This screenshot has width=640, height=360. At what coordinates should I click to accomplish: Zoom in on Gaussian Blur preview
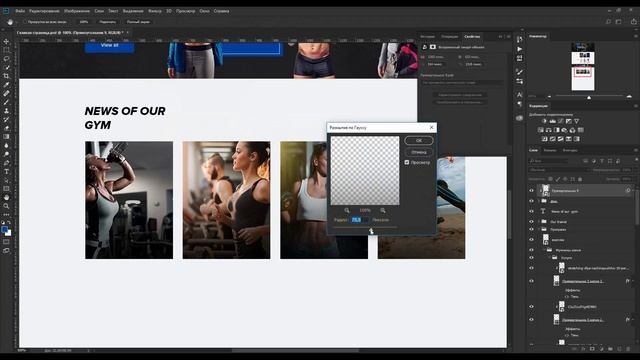[x=382, y=210]
